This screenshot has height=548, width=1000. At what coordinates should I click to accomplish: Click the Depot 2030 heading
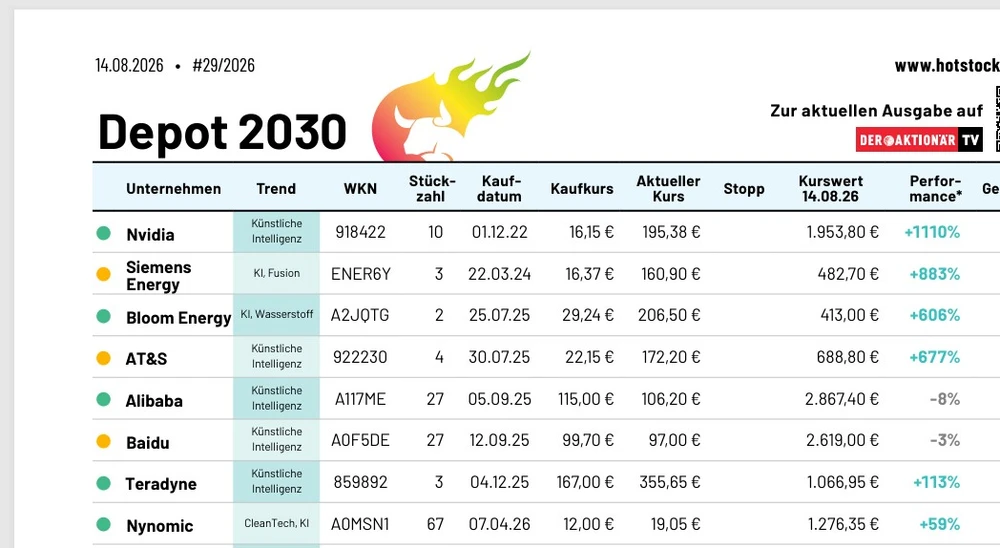pyautogui.click(x=222, y=132)
